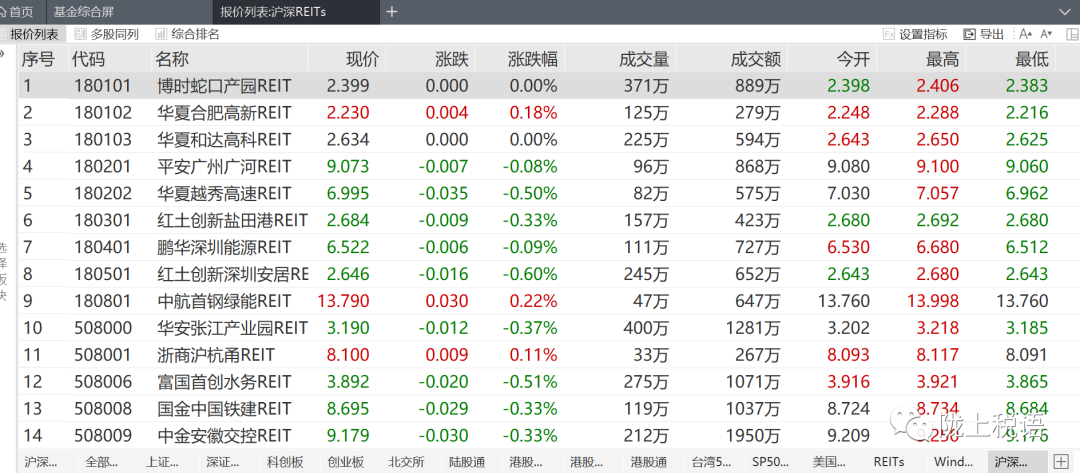
Task: Open bottom tab 沪深... at far left
Action: coord(41,461)
